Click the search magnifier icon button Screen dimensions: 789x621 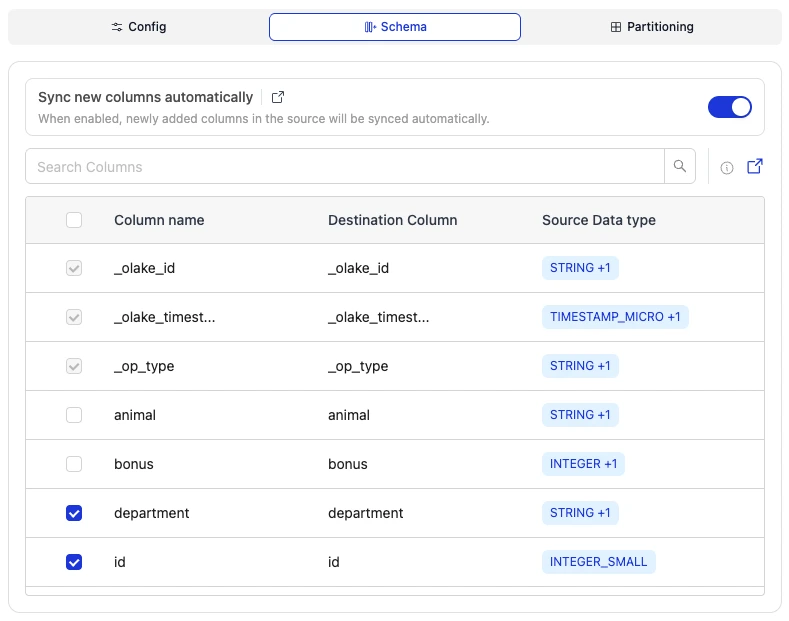pos(680,167)
